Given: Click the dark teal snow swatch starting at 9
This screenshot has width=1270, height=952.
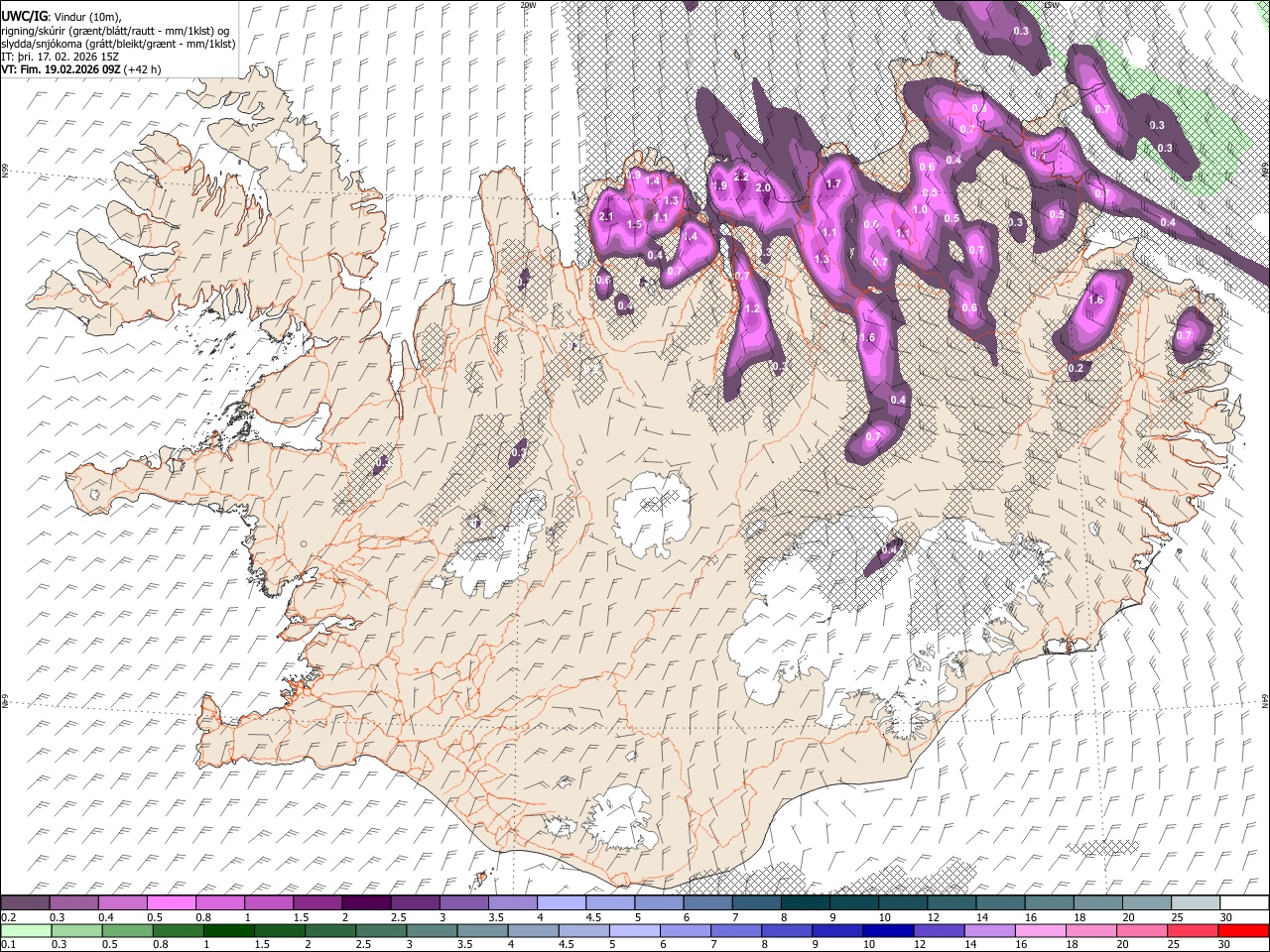Looking at the screenshot, I should tap(853, 902).
